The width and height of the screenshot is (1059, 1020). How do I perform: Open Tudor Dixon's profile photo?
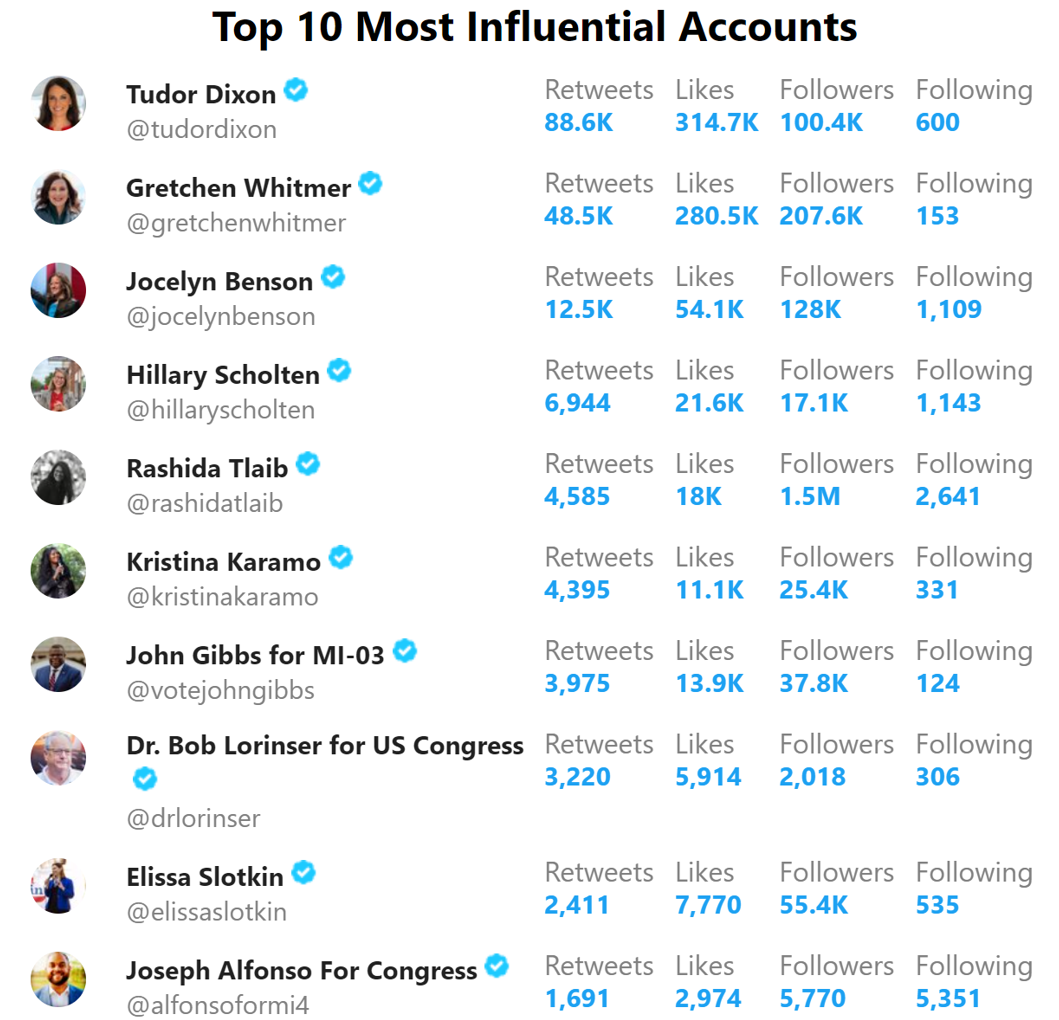59,103
